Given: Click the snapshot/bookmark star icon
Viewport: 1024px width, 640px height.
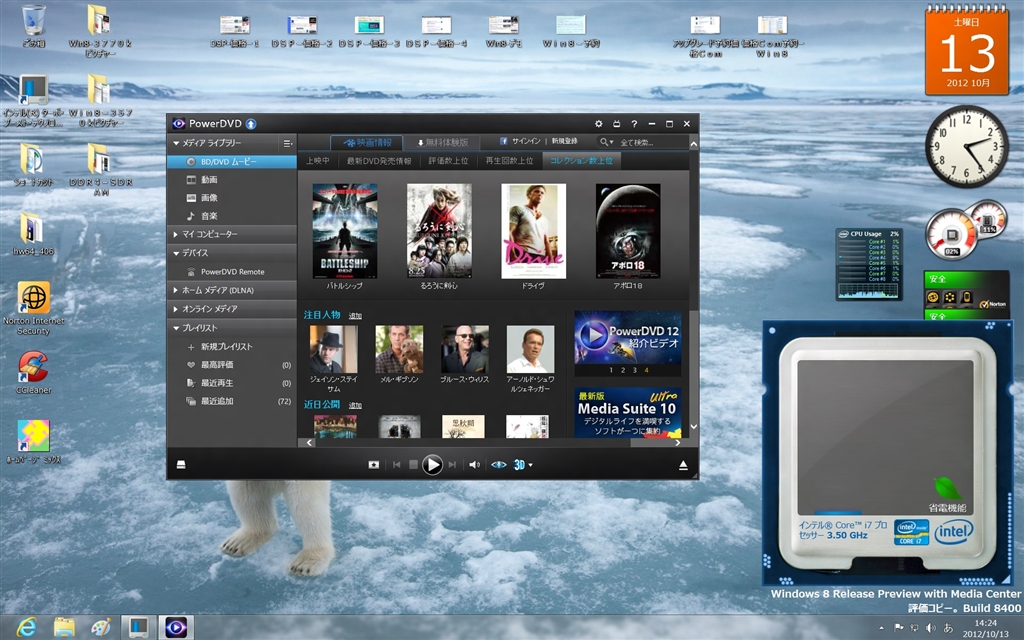Looking at the screenshot, I should click(374, 465).
